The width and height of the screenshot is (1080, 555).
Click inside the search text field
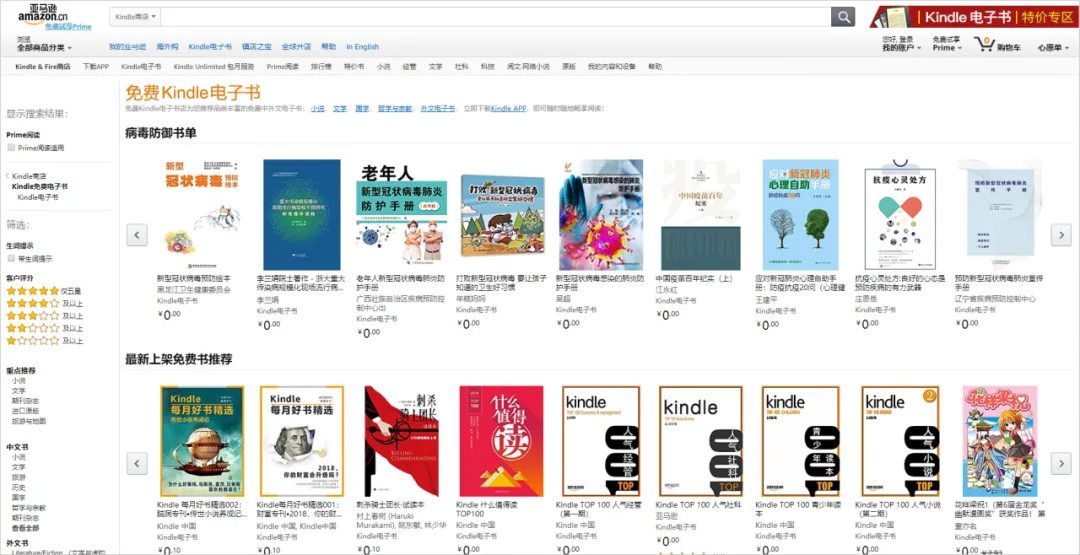pyautogui.click(x=495, y=17)
